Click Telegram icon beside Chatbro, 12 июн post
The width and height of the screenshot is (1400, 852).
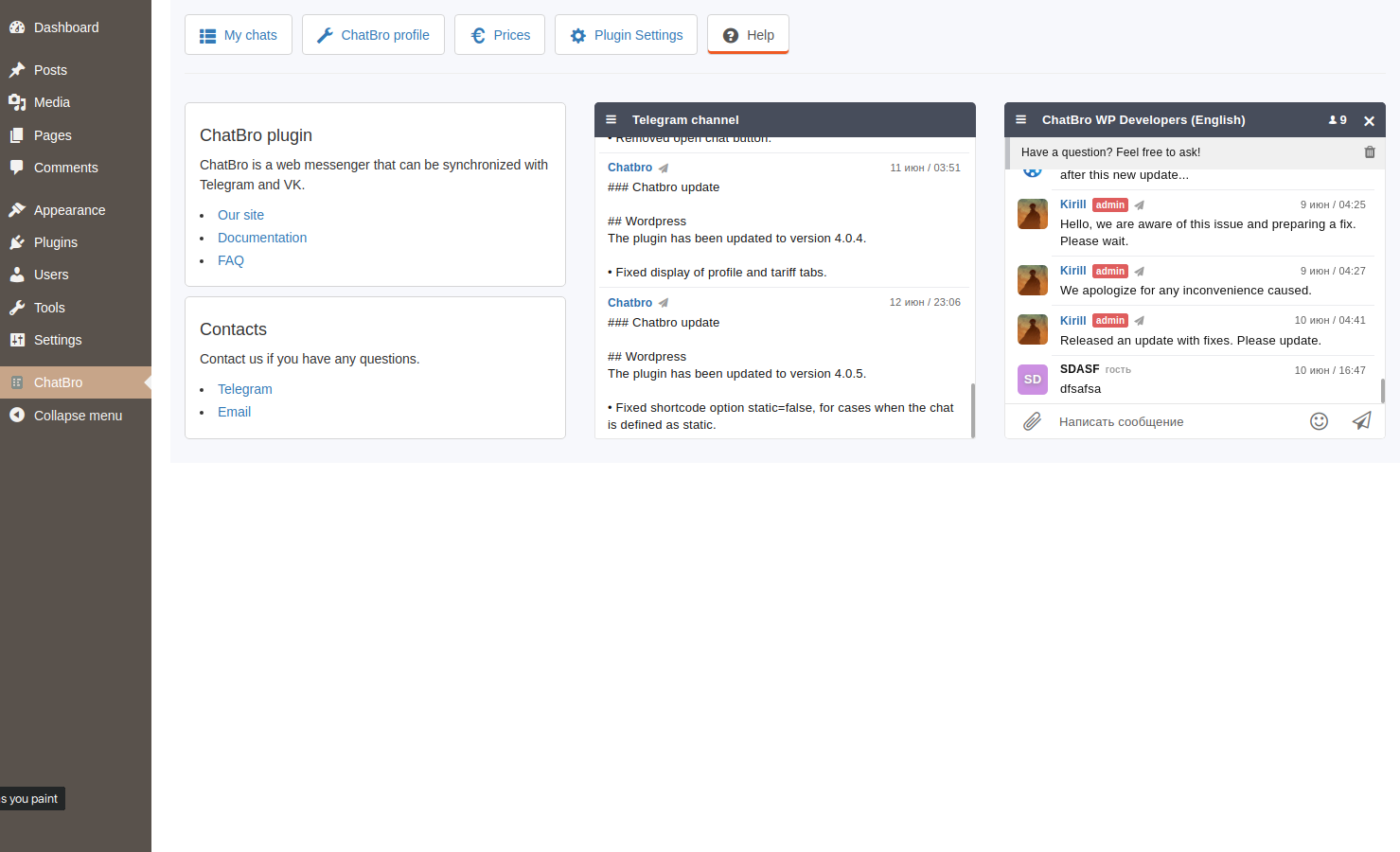click(x=664, y=303)
